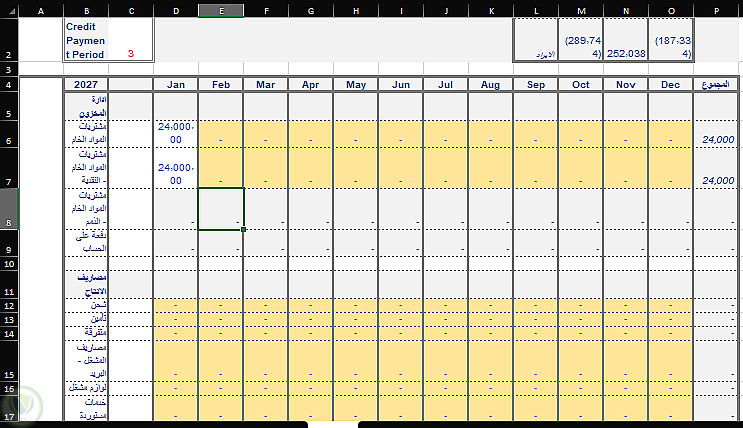
Task: Click the "May" month header cell
Action: (356, 84)
